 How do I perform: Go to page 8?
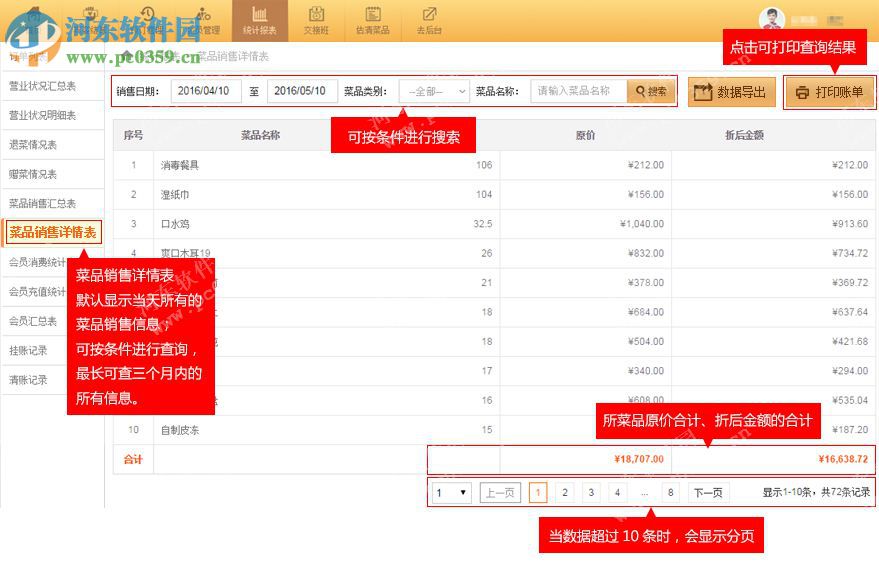670,493
